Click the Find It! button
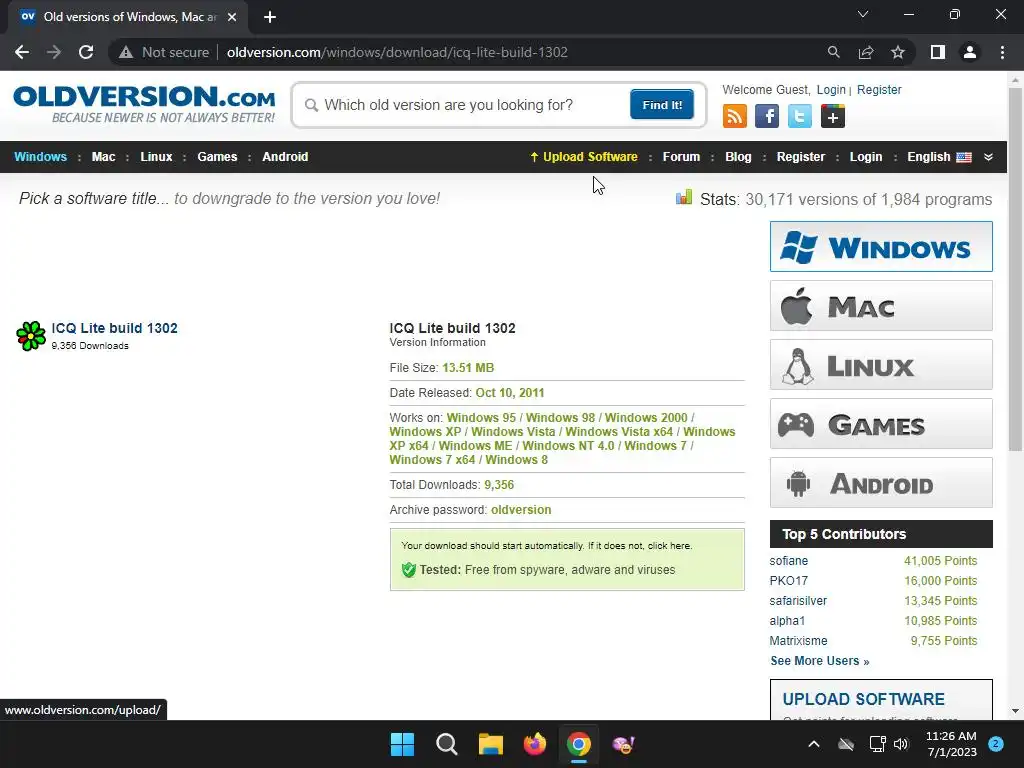The image size is (1024, 768). (x=662, y=104)
